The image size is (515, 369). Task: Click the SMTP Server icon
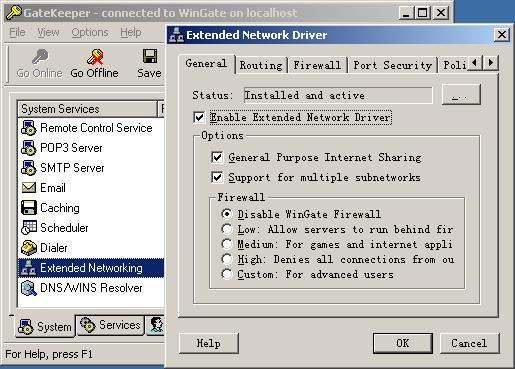[x=29, y=168]
